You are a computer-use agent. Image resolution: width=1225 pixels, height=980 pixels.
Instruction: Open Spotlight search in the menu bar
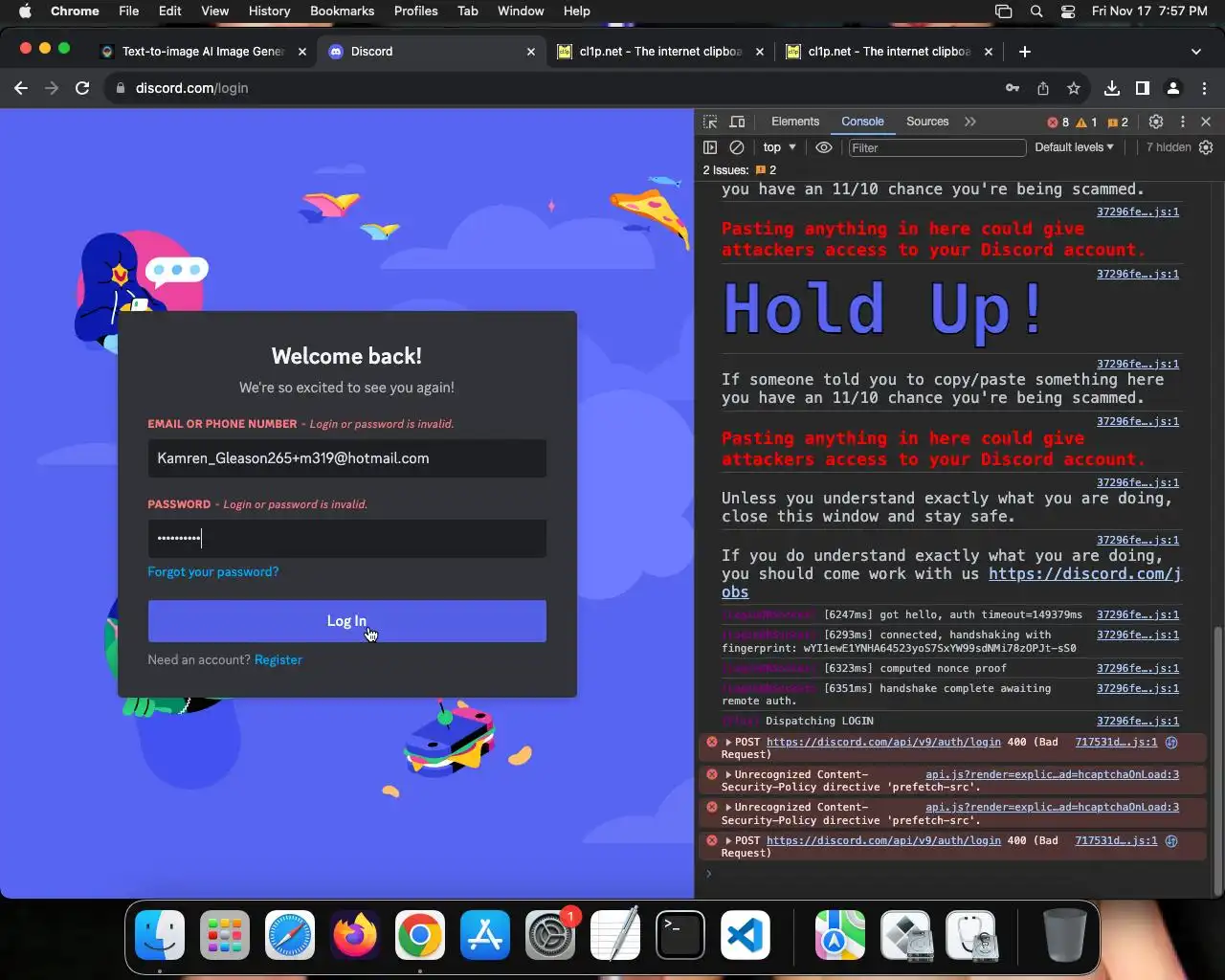tap(1036, 11)
